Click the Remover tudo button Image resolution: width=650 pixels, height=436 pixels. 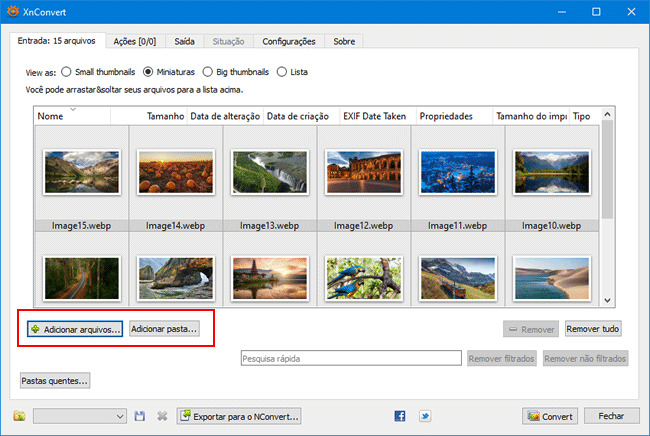point(594,328)
